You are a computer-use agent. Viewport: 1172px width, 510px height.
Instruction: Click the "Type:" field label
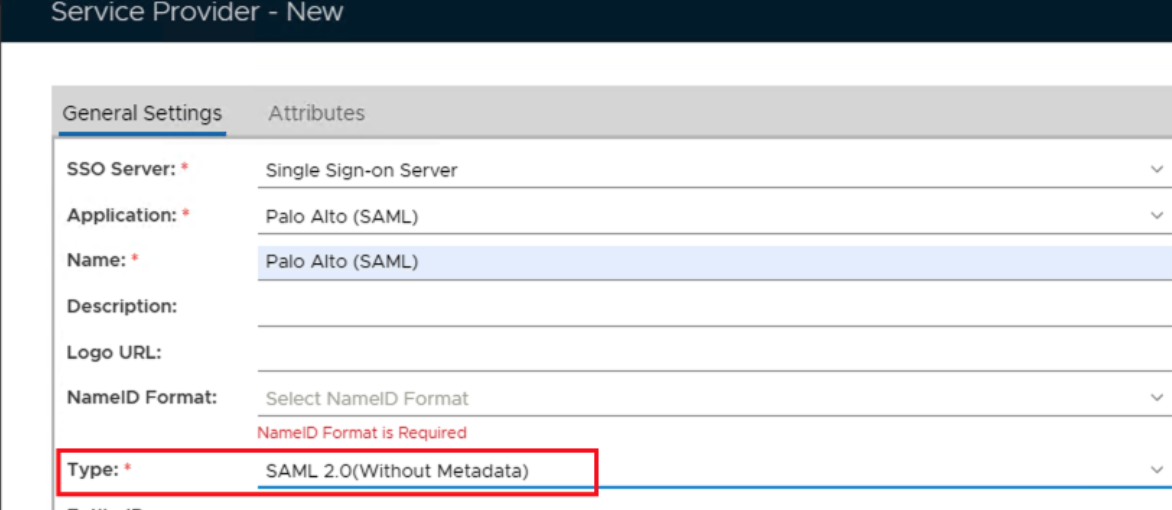pos(93,469)
